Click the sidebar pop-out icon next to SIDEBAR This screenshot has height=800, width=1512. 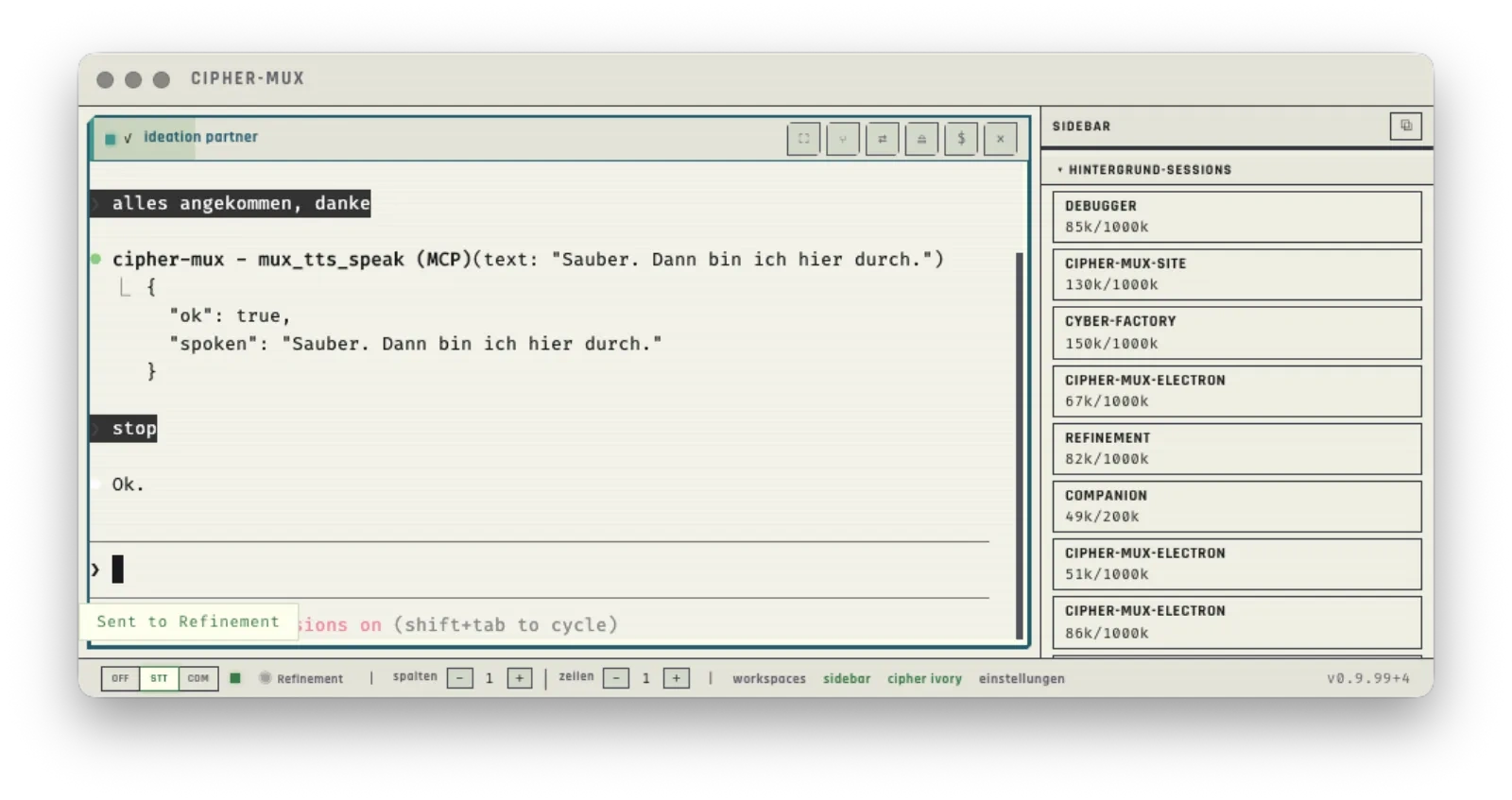tap(1405, 126)
